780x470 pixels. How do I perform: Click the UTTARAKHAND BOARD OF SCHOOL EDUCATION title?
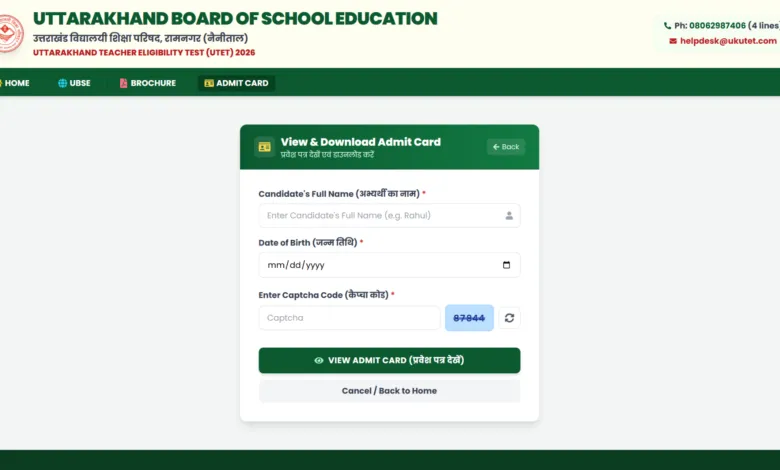pos(235,18)
